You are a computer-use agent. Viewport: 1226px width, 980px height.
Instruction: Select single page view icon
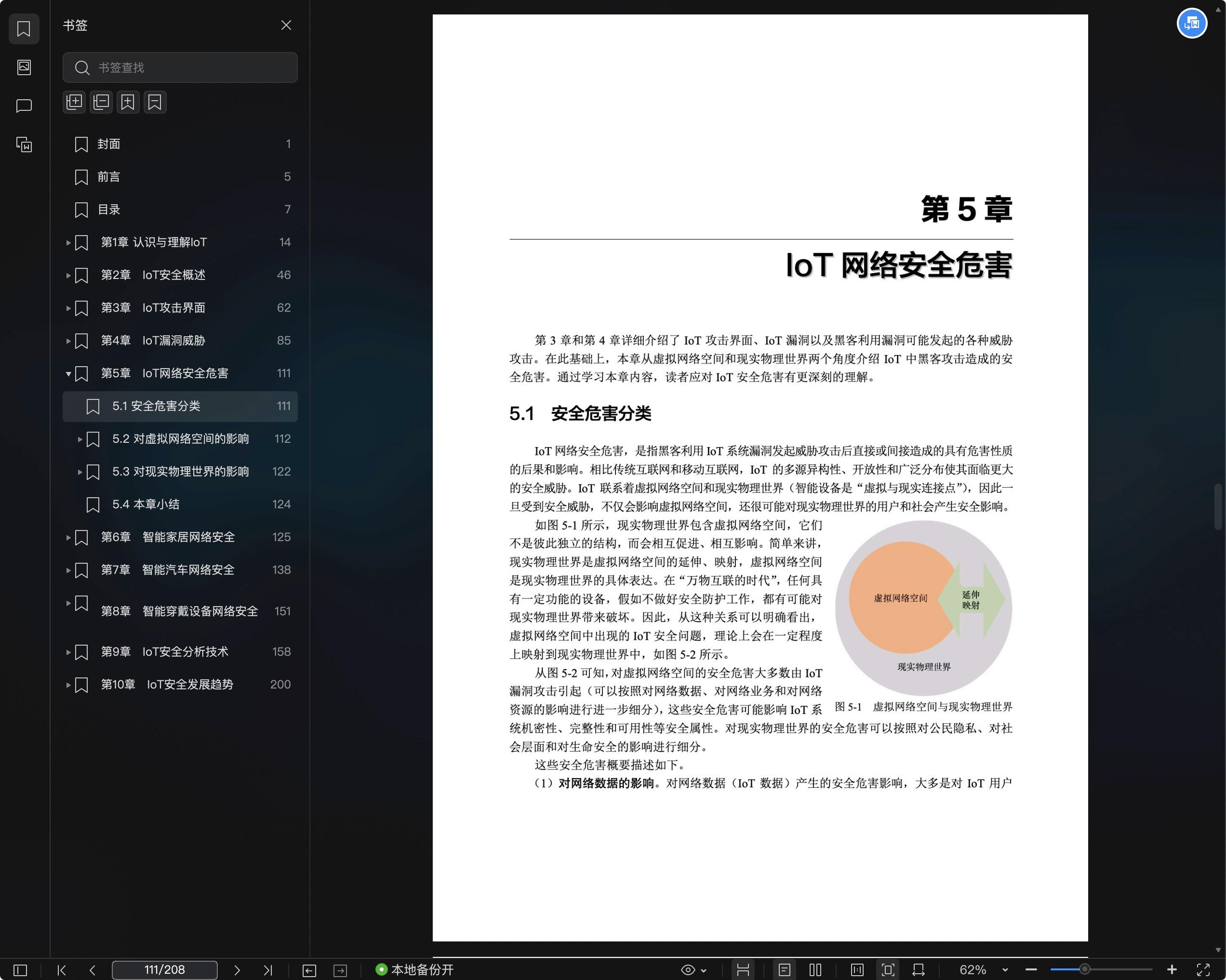pyautogui.click(x=784, y=970)
